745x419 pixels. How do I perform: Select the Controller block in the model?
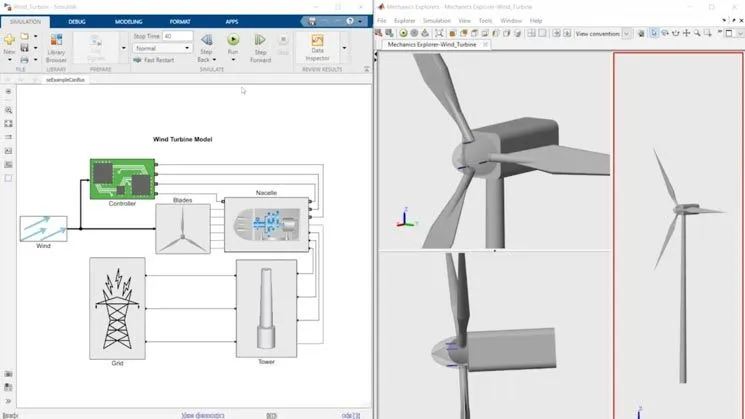click(x=122, y=179)
